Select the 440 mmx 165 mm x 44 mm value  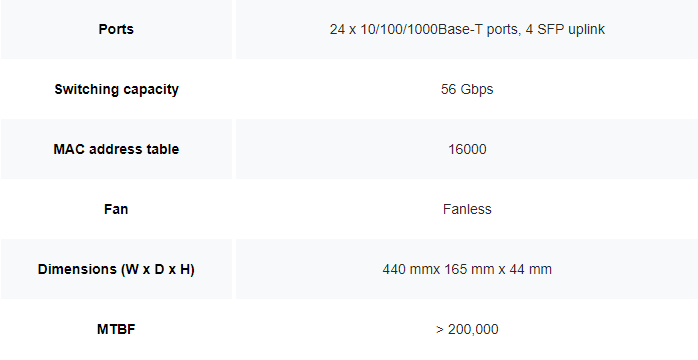point(467,269)
